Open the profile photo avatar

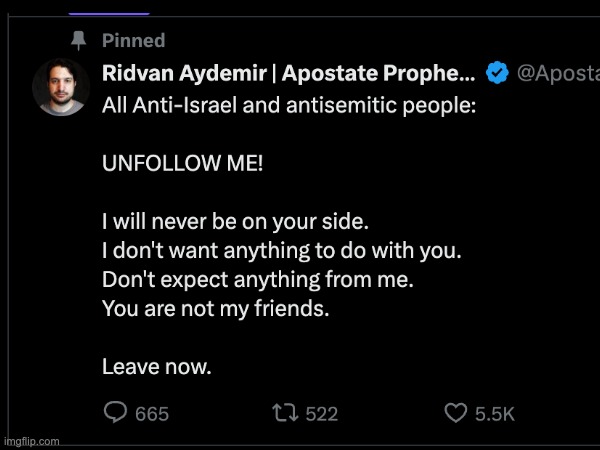(61, 87)
